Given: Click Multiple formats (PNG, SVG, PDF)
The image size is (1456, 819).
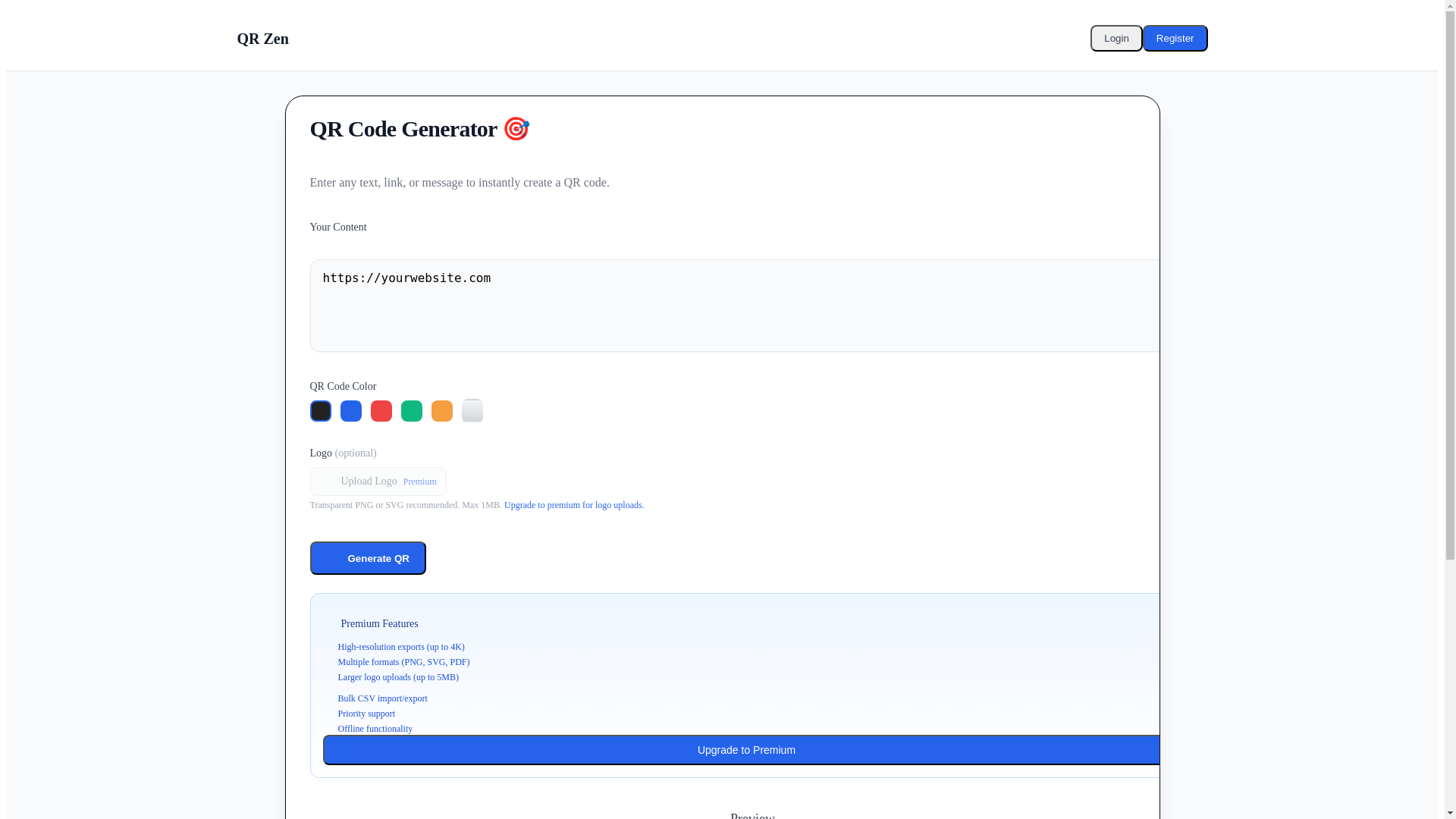Looking at the screenshot, I should click(x=403, y=662).
